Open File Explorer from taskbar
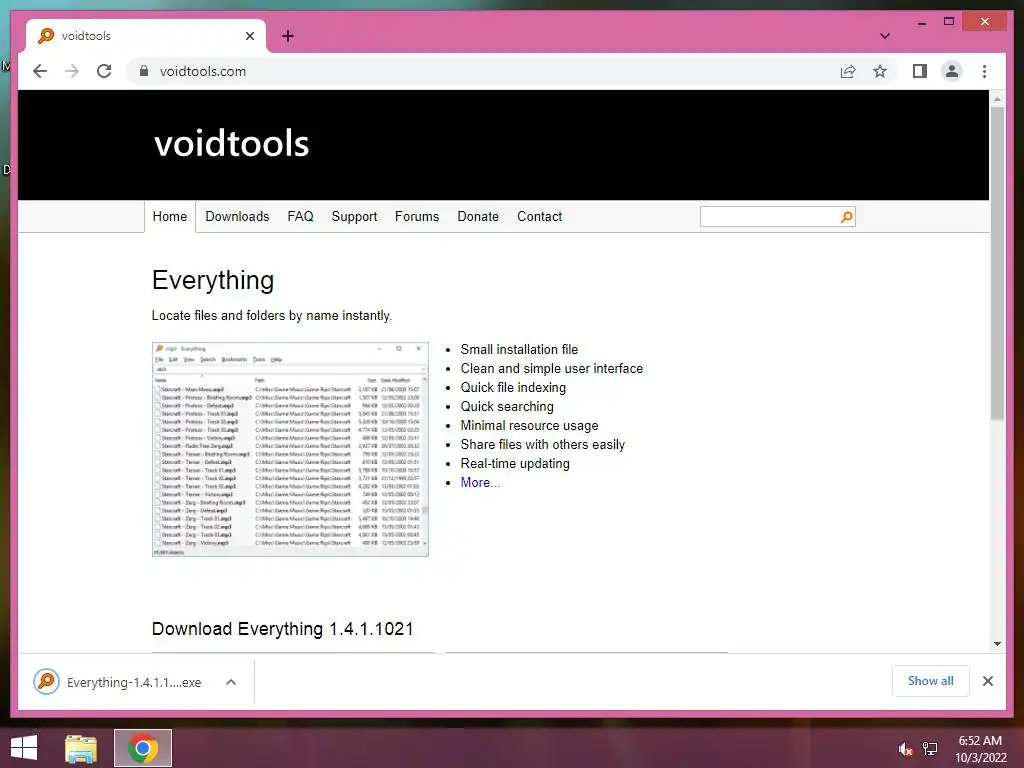 [x=81, y=748]
